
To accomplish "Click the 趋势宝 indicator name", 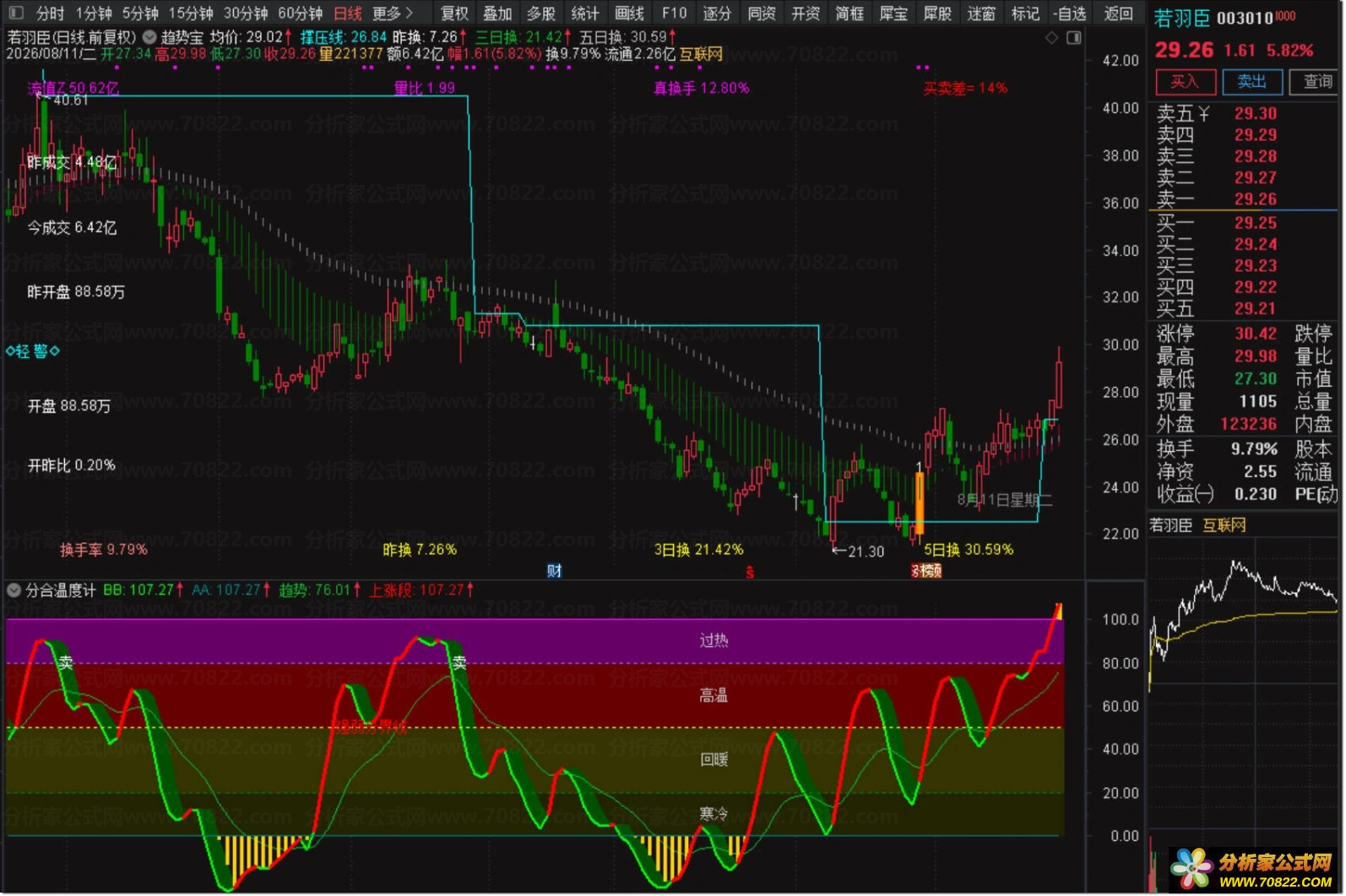I will tap(182, 37).
